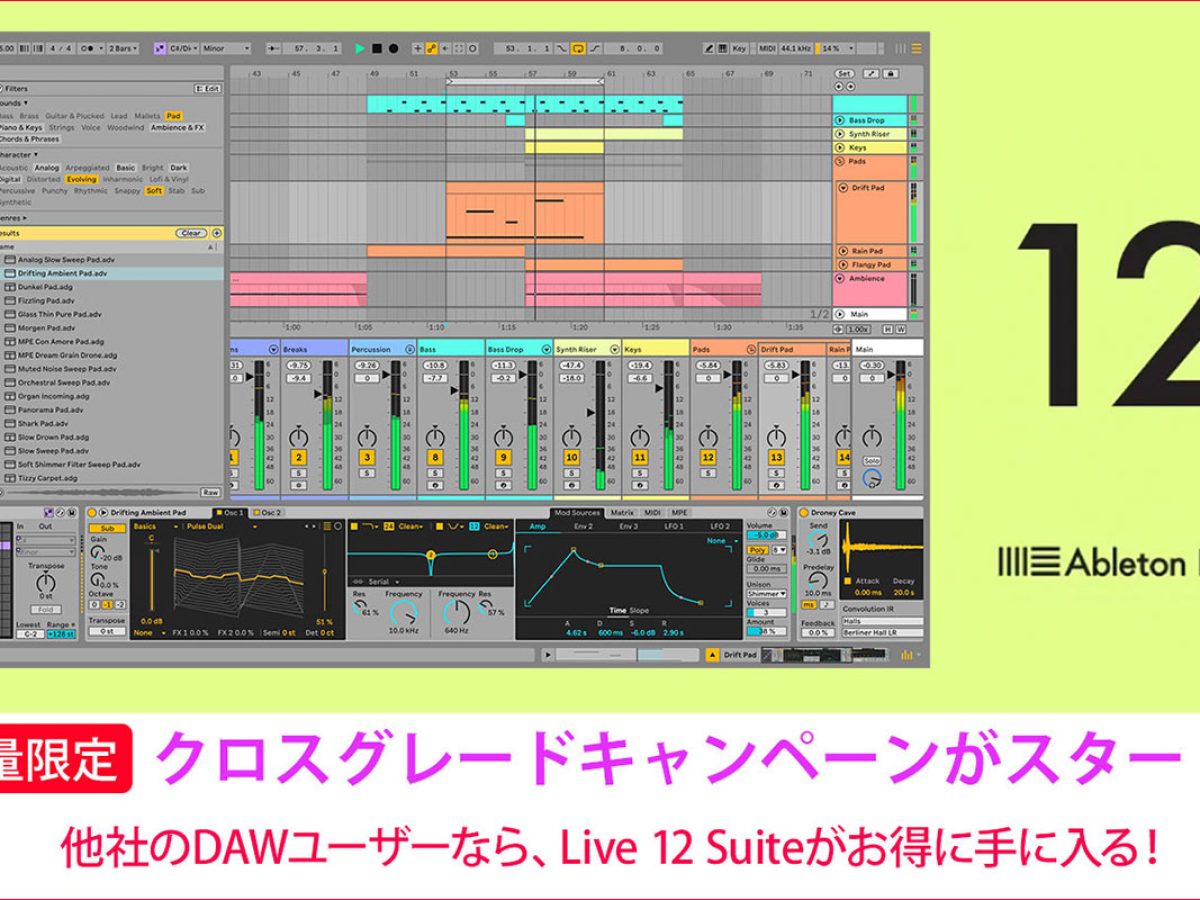Click the global record button in transport
The width and height of the screenshot is (1200, 900).
(392, 47)
